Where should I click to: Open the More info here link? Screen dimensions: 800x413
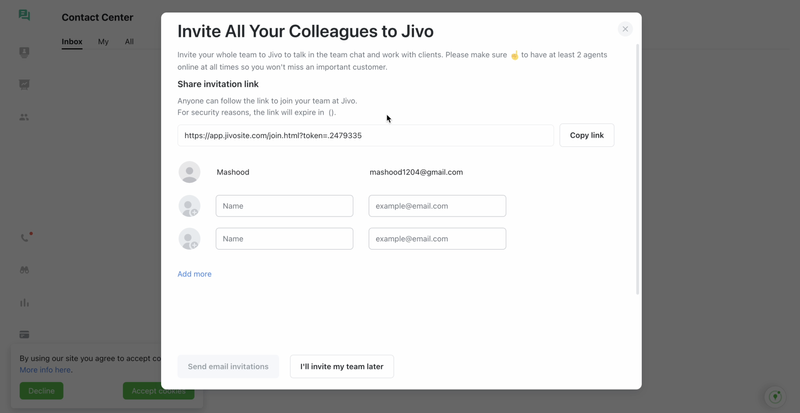(45, 370)
